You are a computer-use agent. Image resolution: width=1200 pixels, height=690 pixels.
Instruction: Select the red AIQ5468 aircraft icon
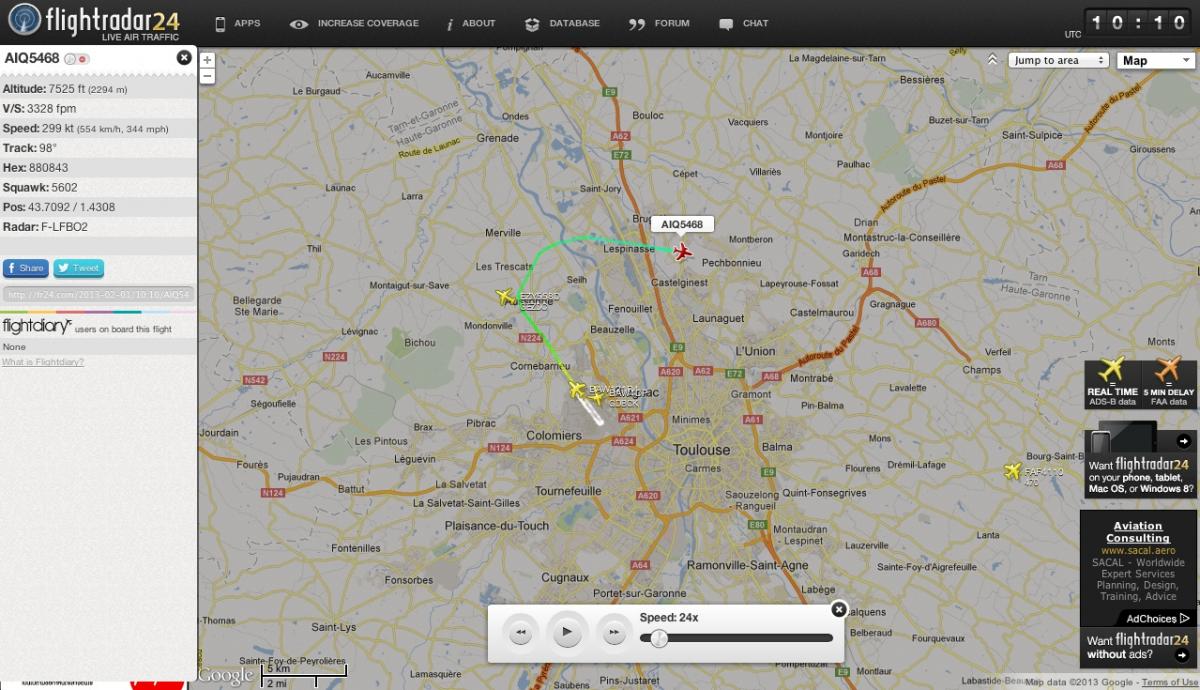pos(683,251)
